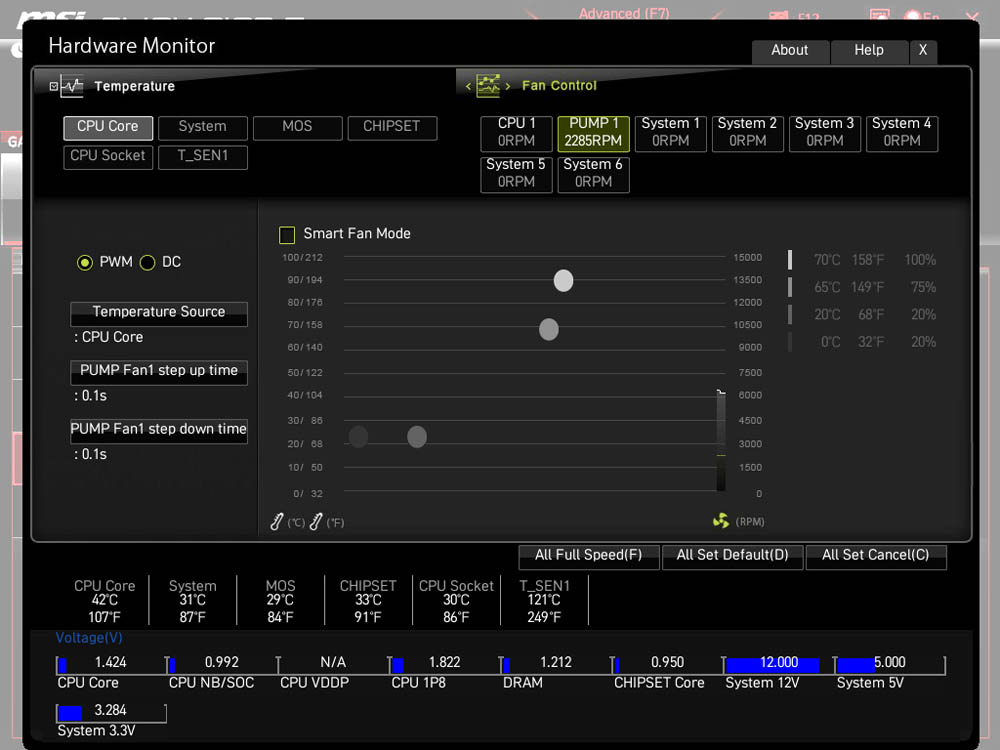
Task: Switch to the System 5 fan tab
Action: (x=517, y=174)
